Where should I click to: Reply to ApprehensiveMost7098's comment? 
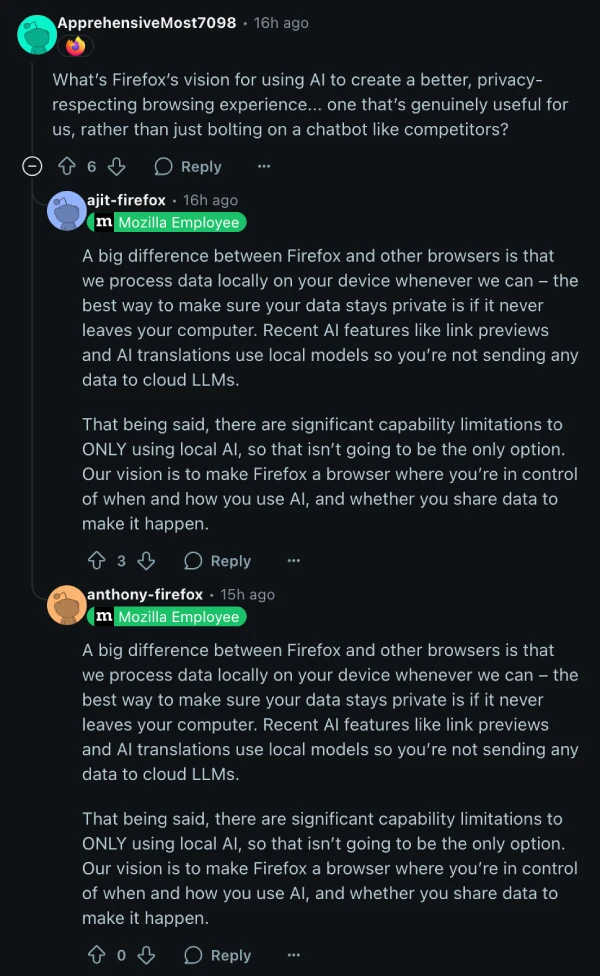(x=188, y=167)
